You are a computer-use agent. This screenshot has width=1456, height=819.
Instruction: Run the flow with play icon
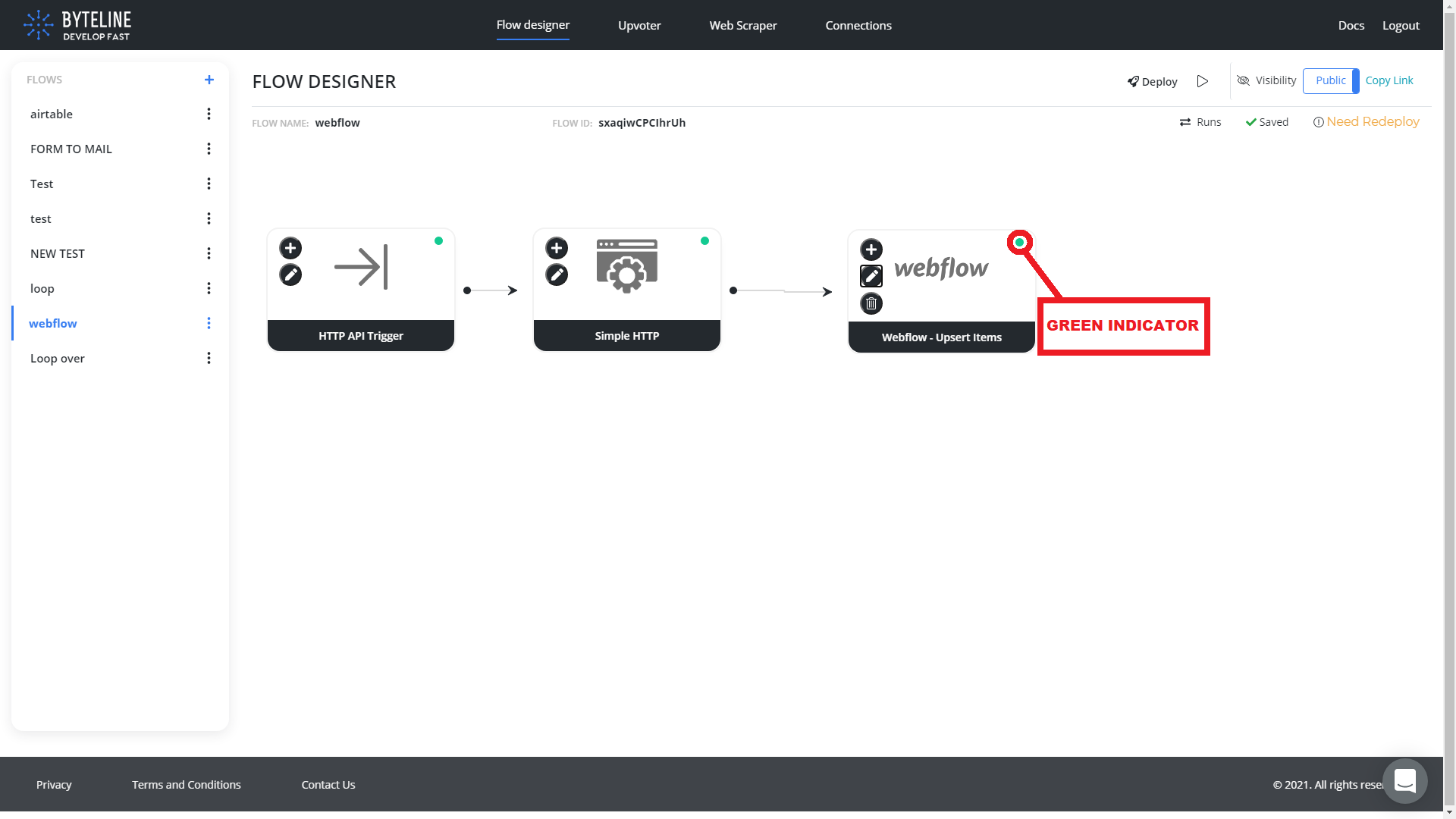click(x=1203, y=81)
